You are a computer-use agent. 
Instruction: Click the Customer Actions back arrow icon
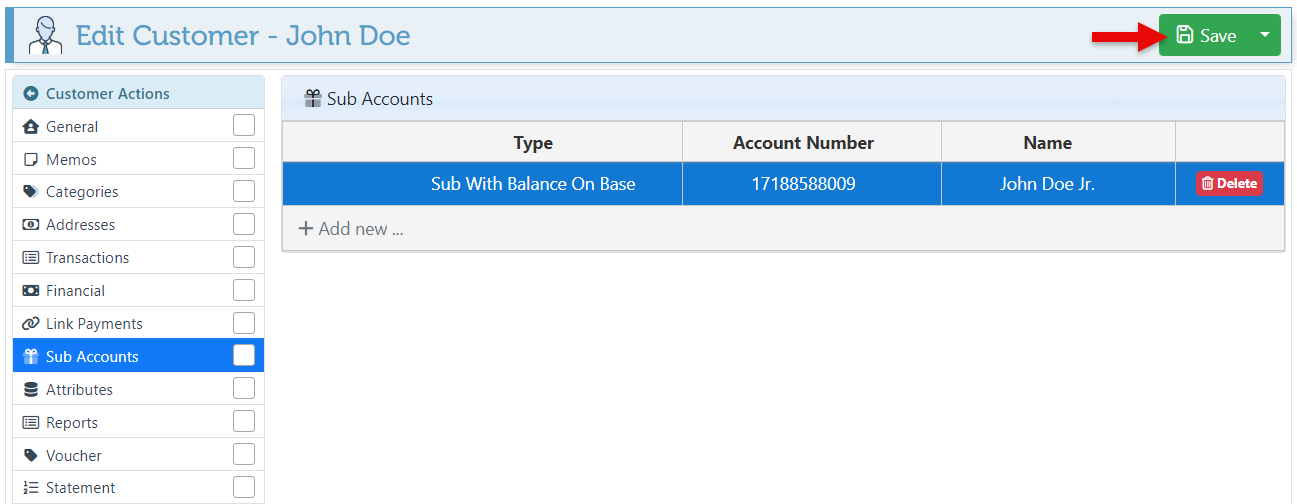pyautogui.click(x=31, y=94)
